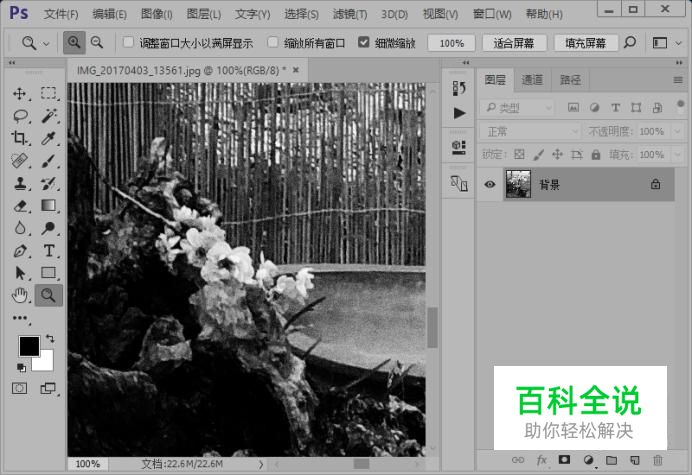
Task: Open the 滤镜(T) menu
Action: click(x=350, y=14)
